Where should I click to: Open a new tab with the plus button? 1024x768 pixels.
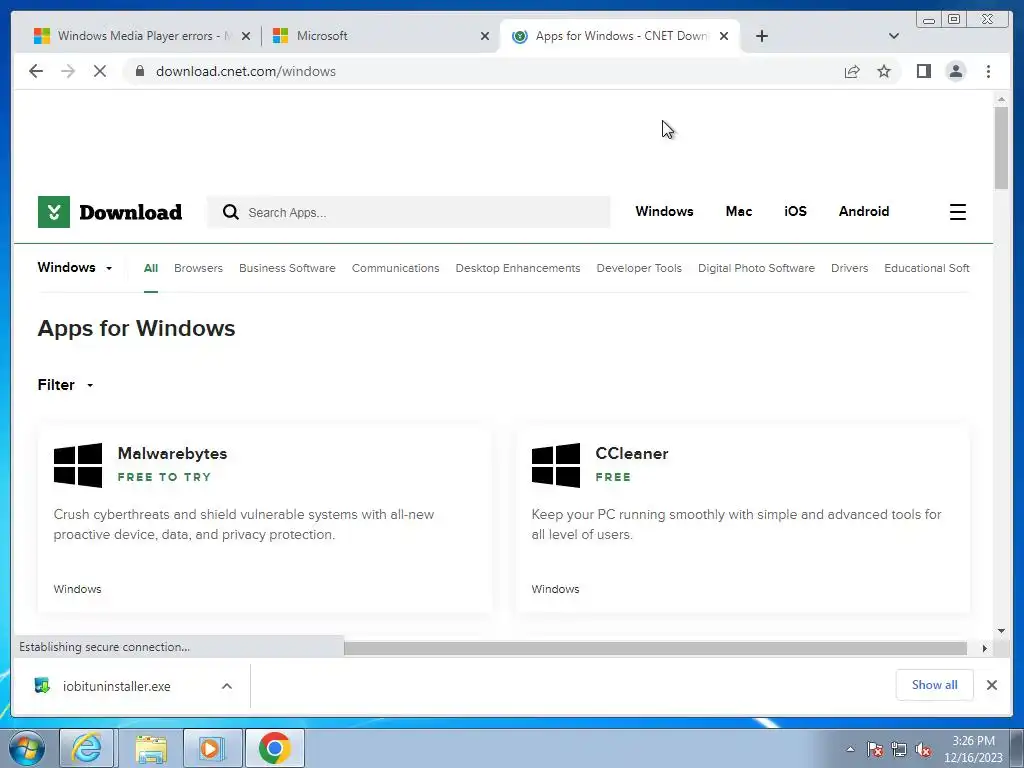pyautogui.click(x=761, y=36)
